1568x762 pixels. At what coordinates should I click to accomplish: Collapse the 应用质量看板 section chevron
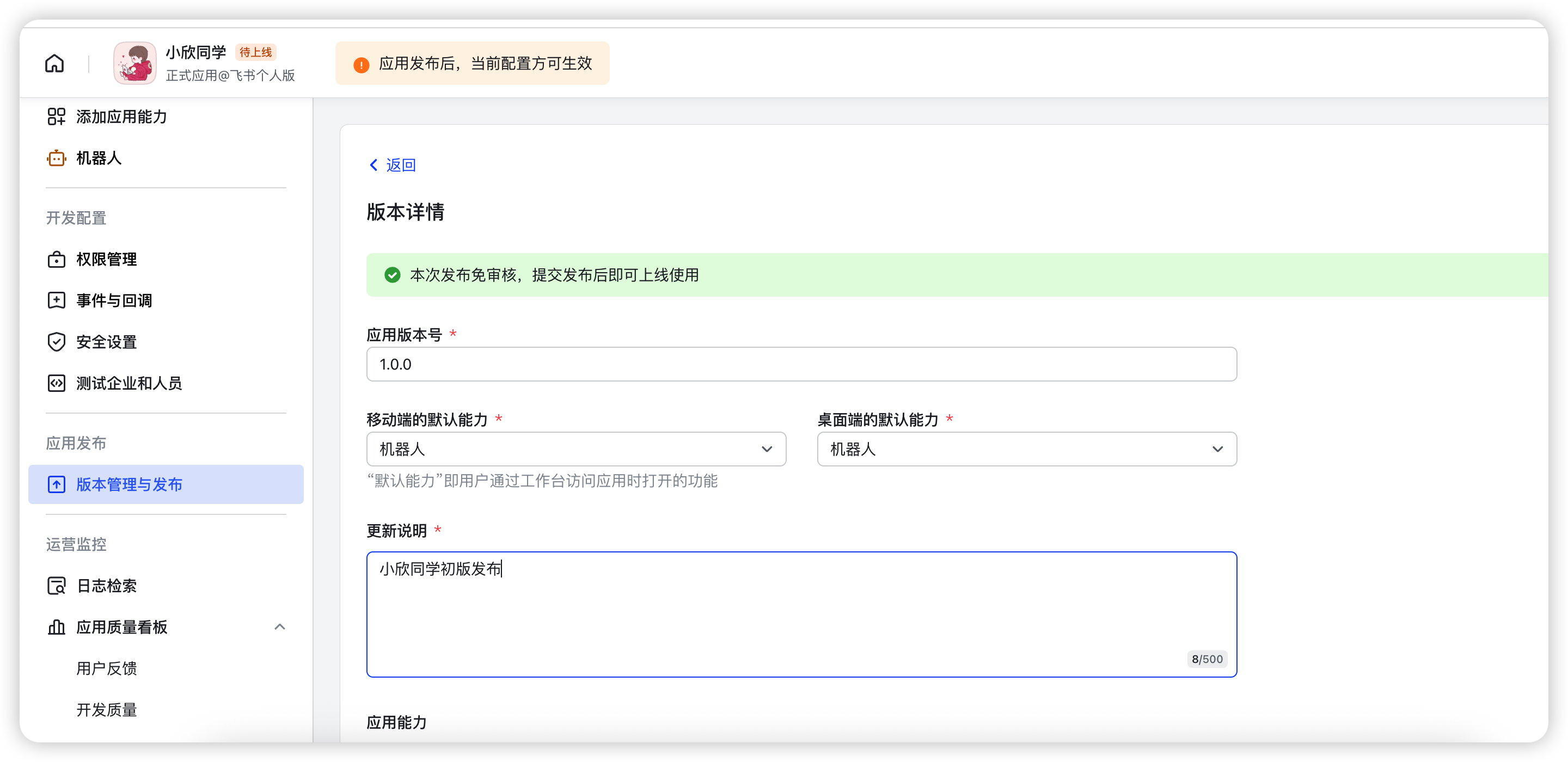pyautogui.click(x=279, y=627)
